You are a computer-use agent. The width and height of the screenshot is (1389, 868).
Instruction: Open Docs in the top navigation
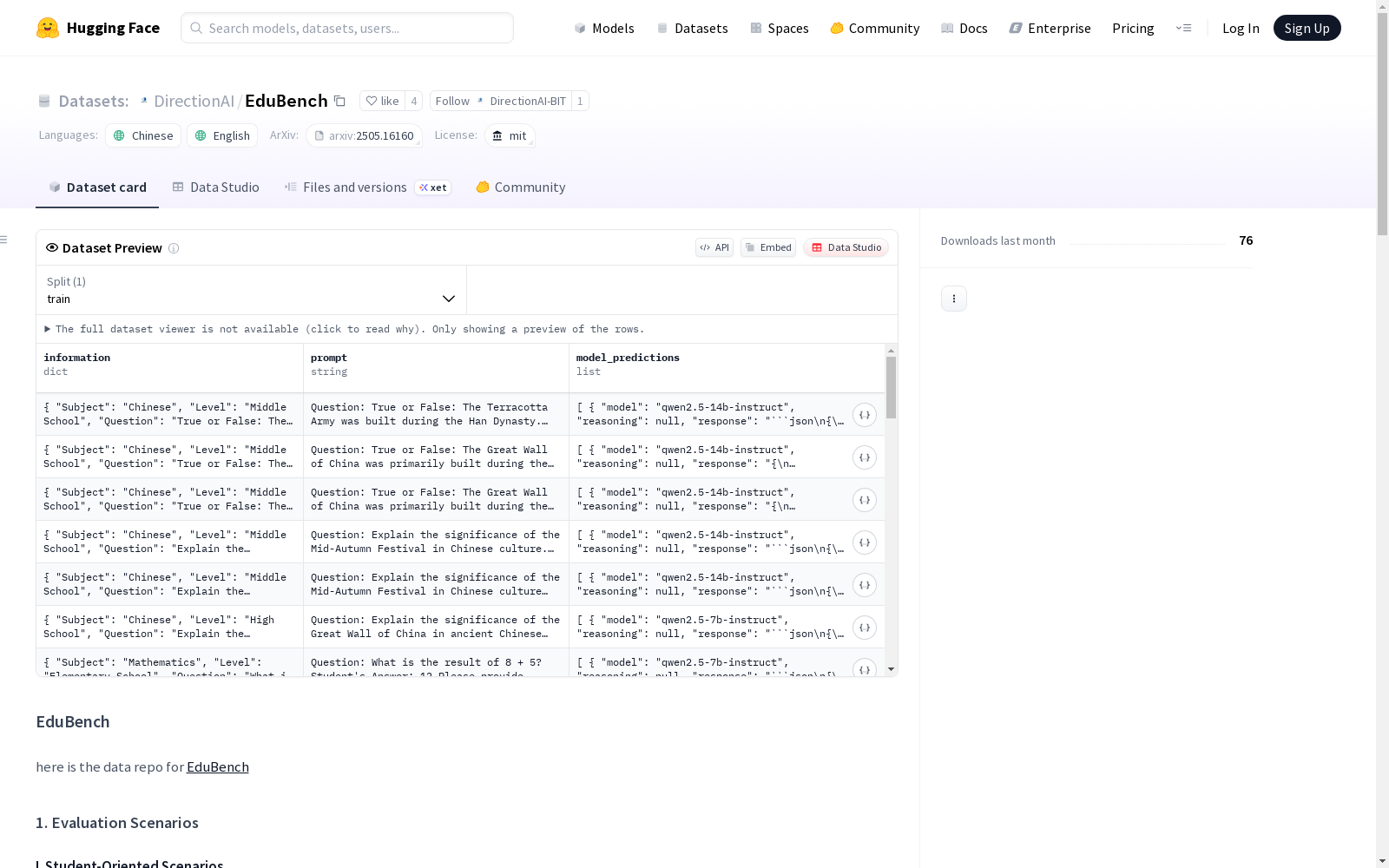click(964, 28)
